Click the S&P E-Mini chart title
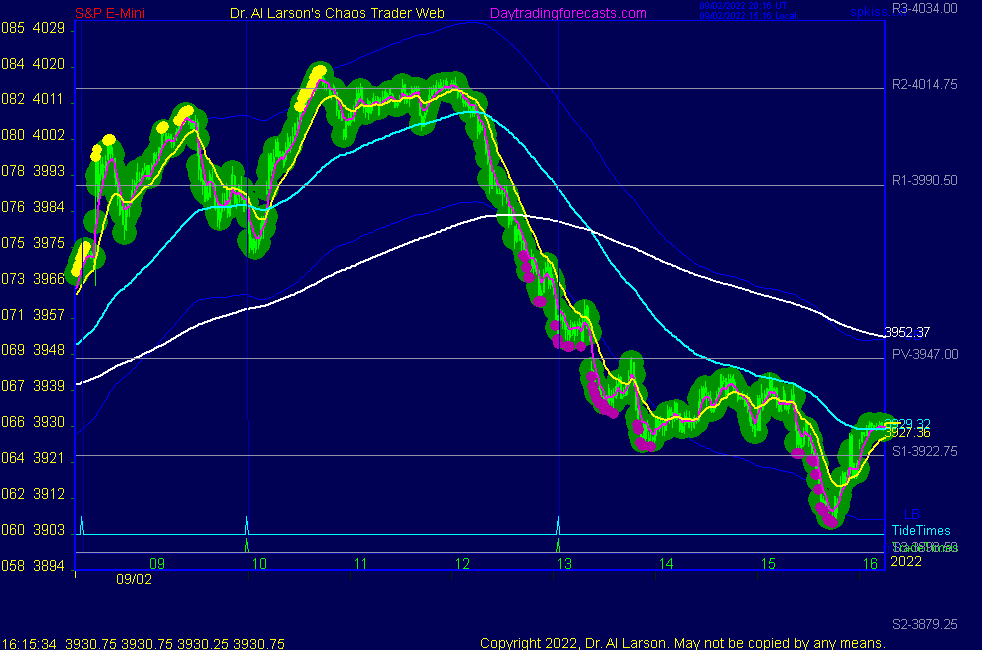Image resolution: width=982 pixels, height=650 pixels. 110,13
